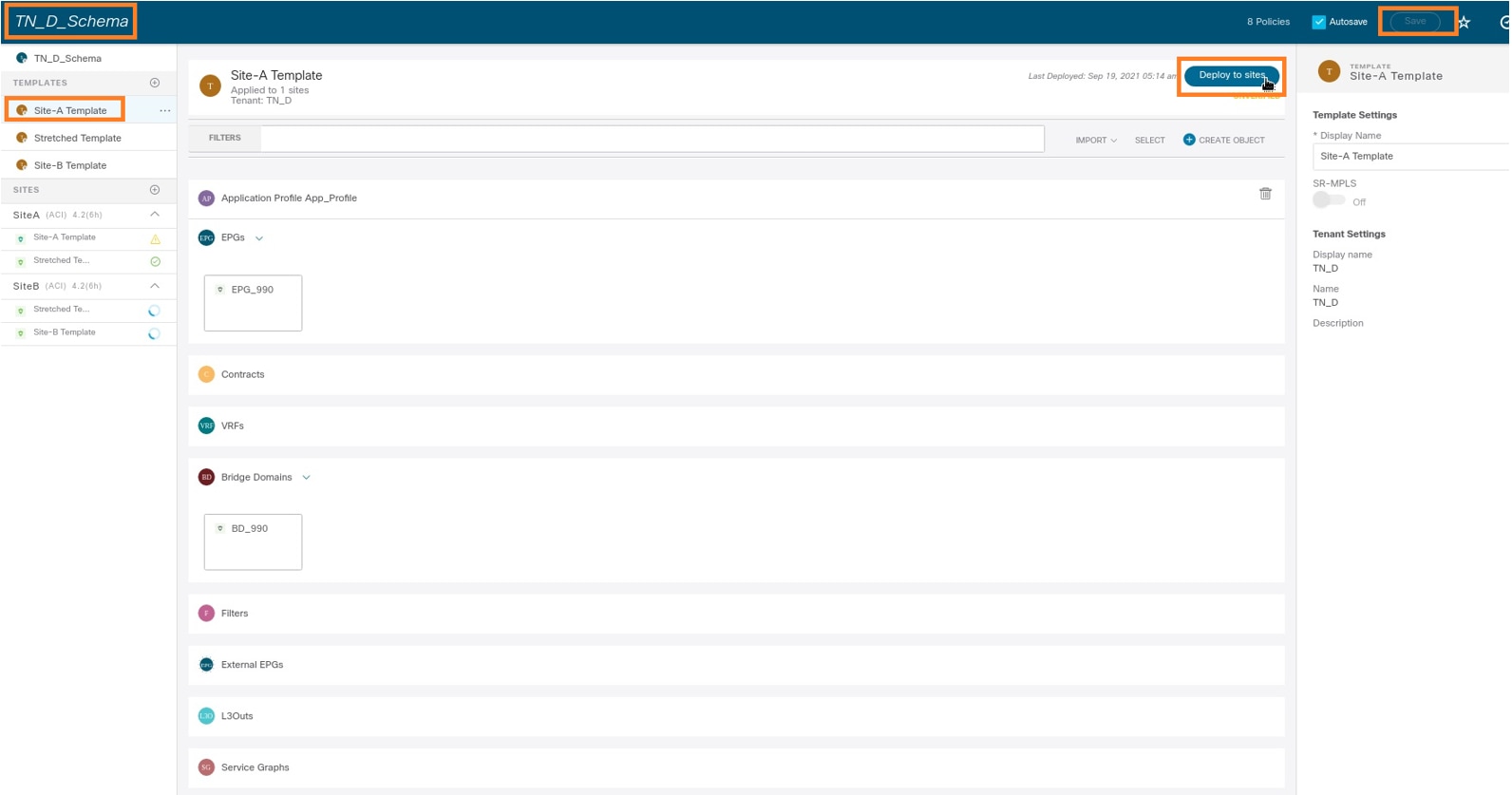Click the green check icon for SiteA Stretched Template
1512x795 pixels.
pyautogui.click(x=155, y=261)
